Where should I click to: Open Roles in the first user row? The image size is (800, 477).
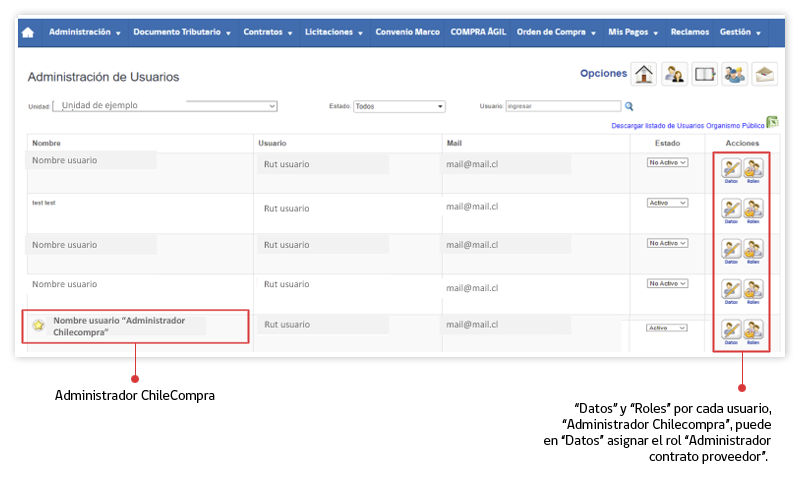[x=753, y=170]
